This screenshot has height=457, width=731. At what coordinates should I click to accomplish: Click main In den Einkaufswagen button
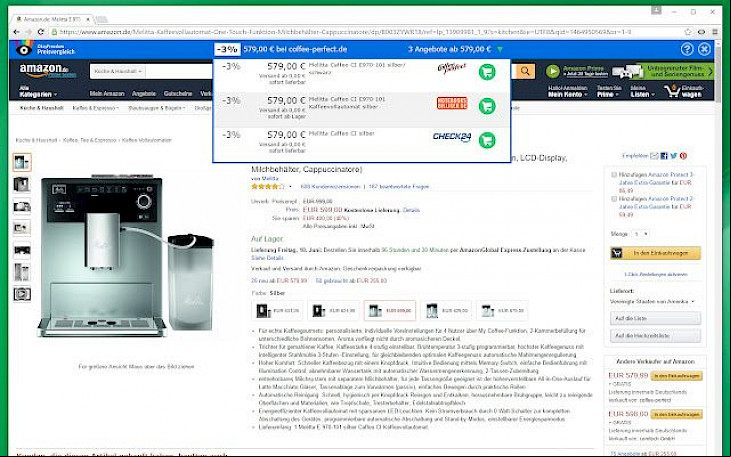click(x=655, y=253)
